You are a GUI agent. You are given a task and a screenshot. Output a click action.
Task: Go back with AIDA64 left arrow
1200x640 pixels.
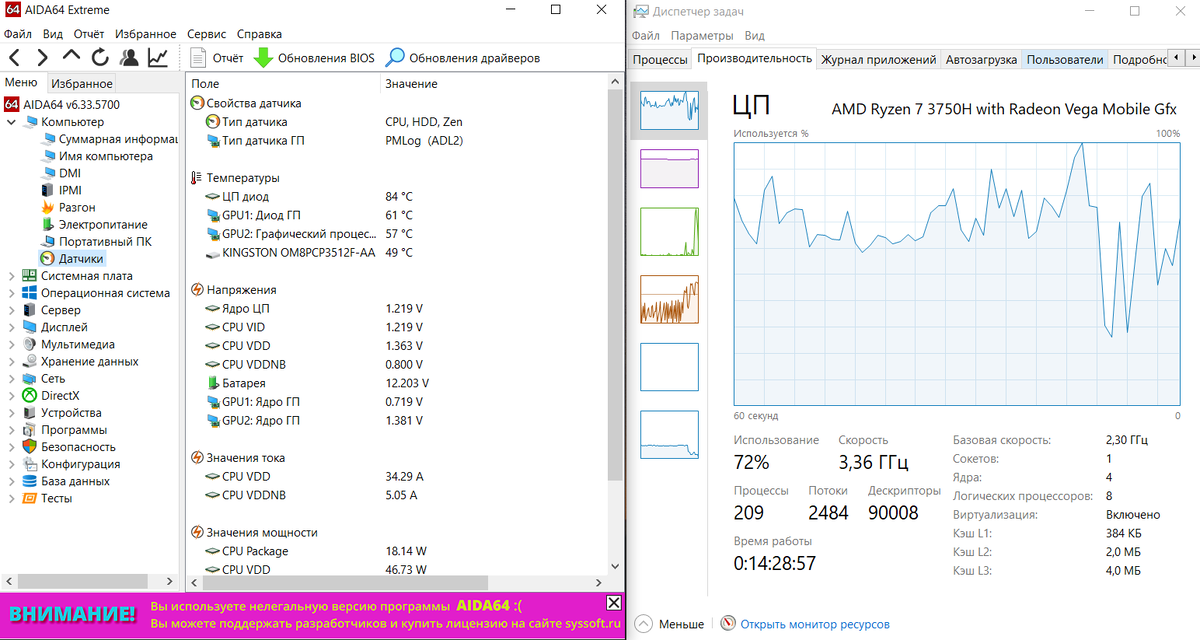coord(14,58)
